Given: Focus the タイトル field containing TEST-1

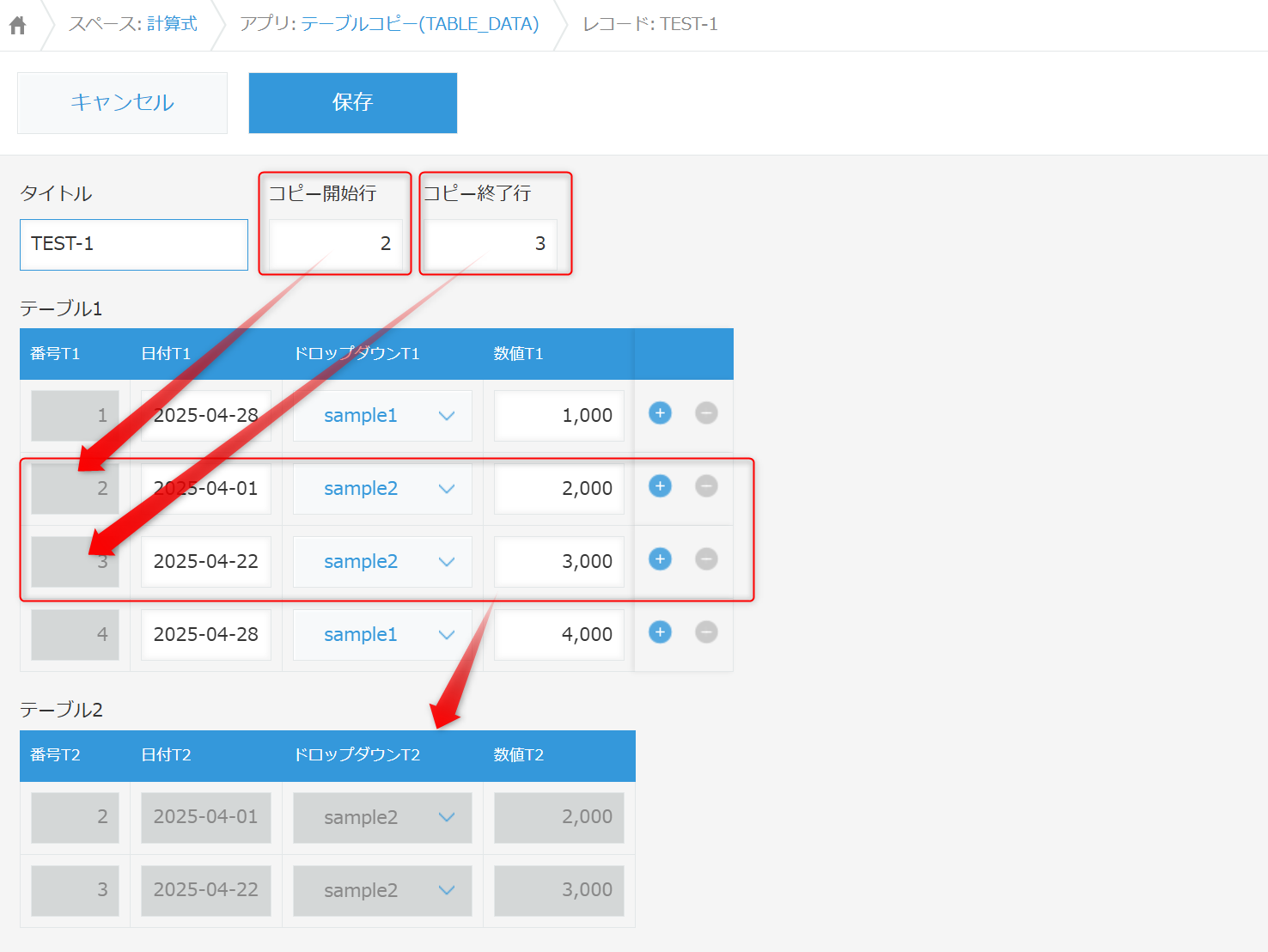Looking at the screenshot, I should pos(134,245).
